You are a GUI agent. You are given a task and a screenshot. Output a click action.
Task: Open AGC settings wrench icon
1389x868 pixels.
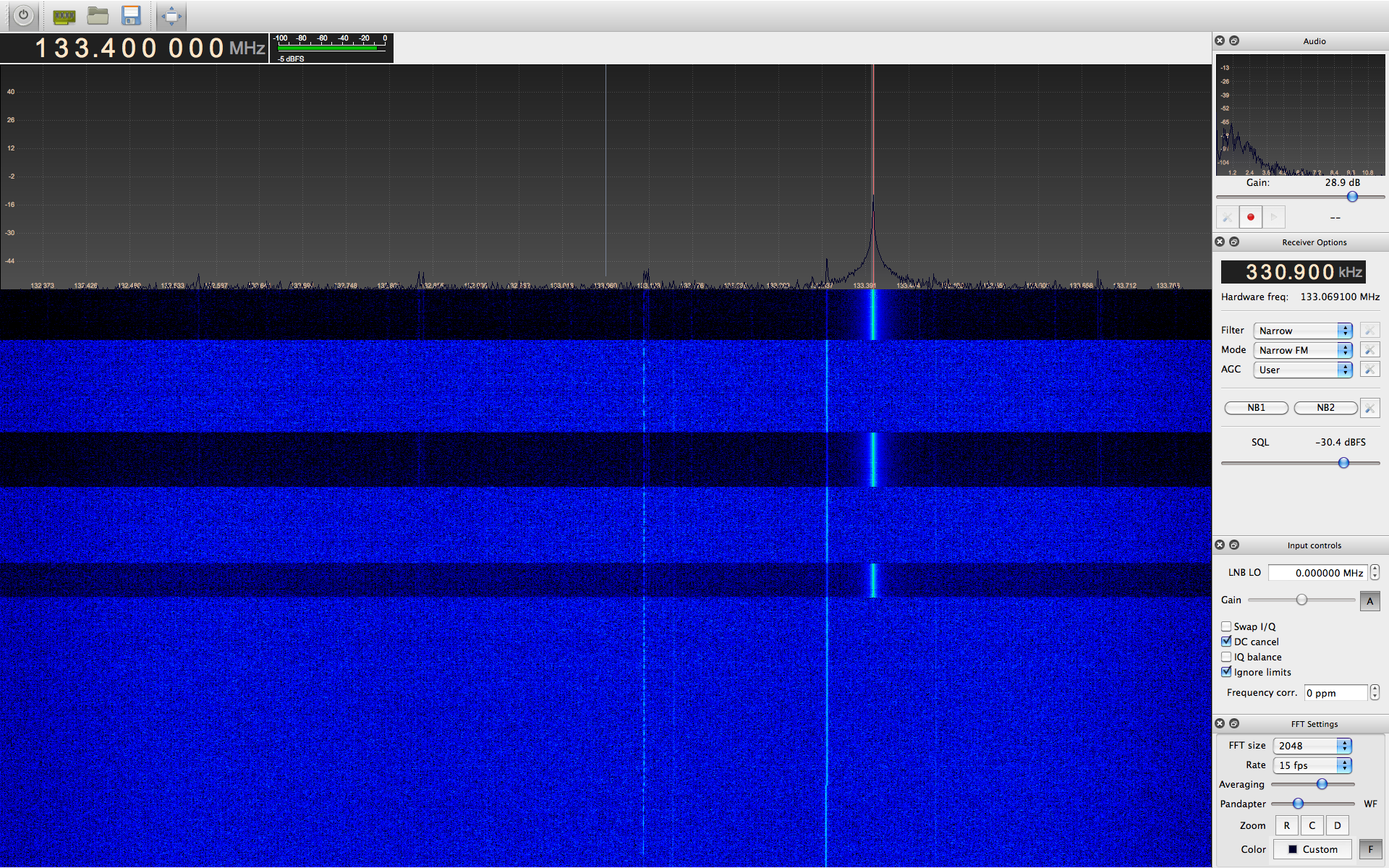pyautogui.click(x=1369, y=370)
